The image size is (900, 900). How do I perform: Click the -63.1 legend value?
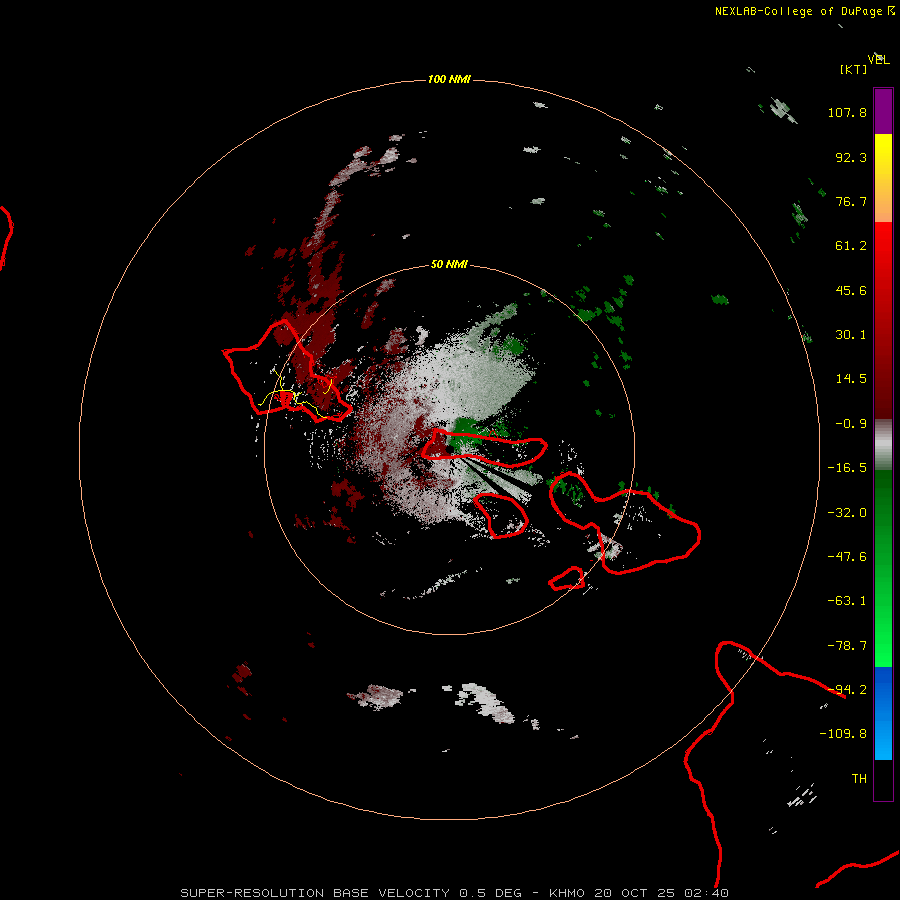pos(847,601)
